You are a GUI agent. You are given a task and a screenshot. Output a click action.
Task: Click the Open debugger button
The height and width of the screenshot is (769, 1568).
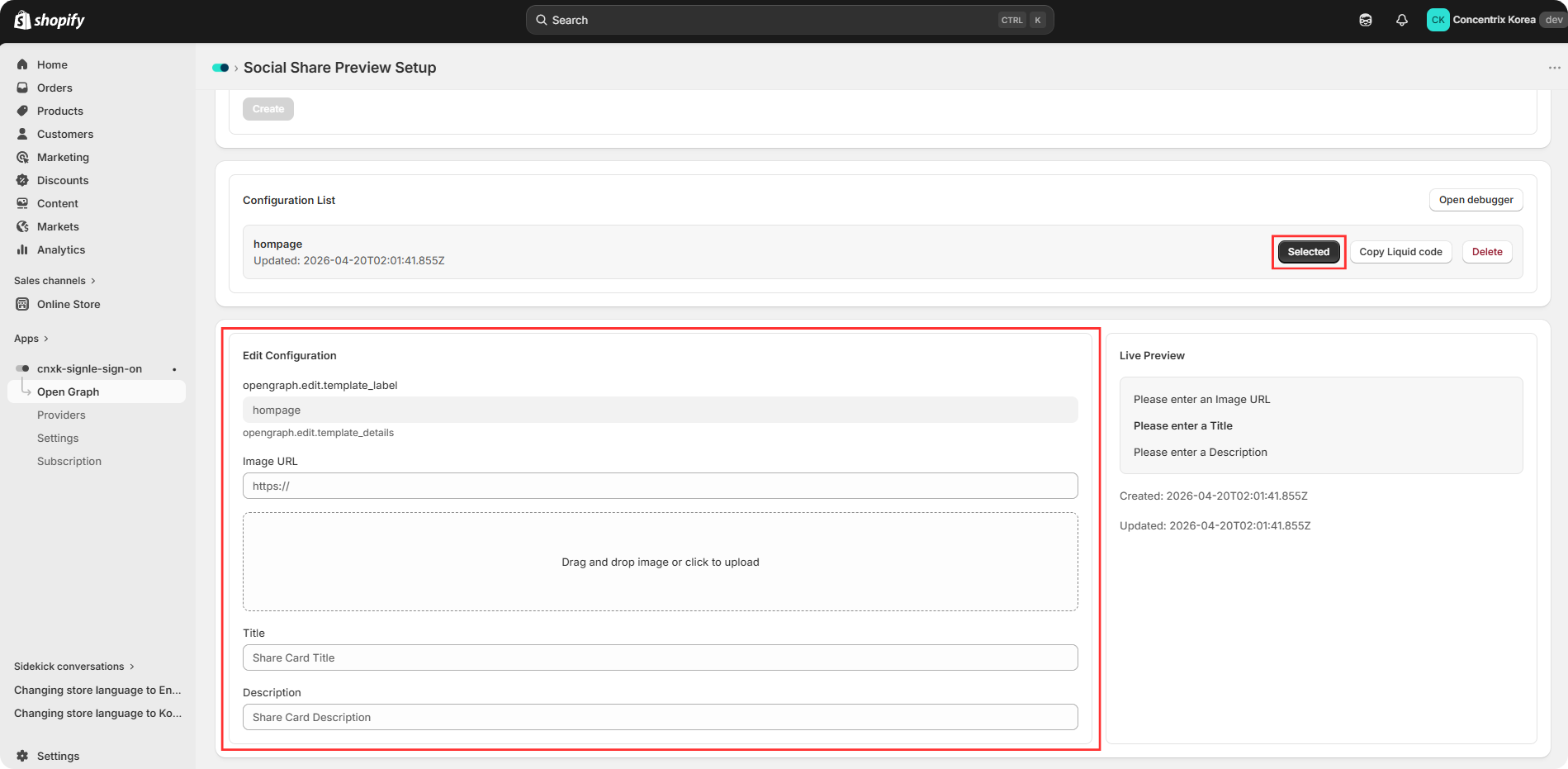coord(1476,200)
